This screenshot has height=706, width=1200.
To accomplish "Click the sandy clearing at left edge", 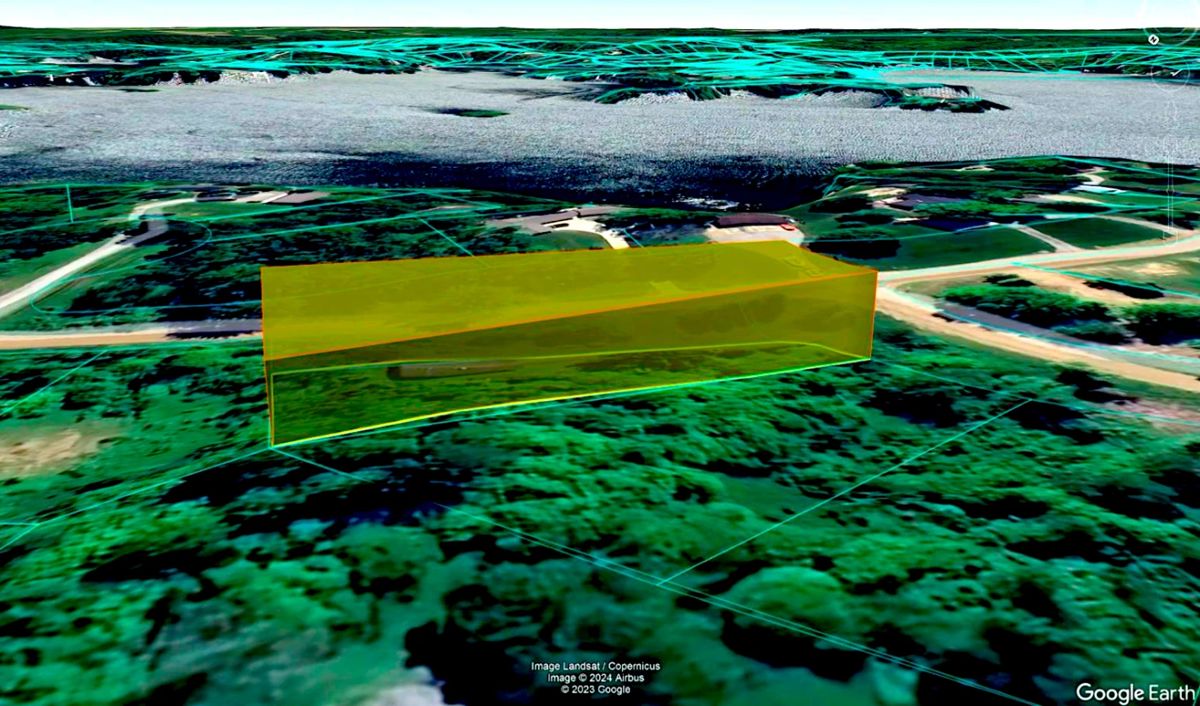I will pos(40,450).
